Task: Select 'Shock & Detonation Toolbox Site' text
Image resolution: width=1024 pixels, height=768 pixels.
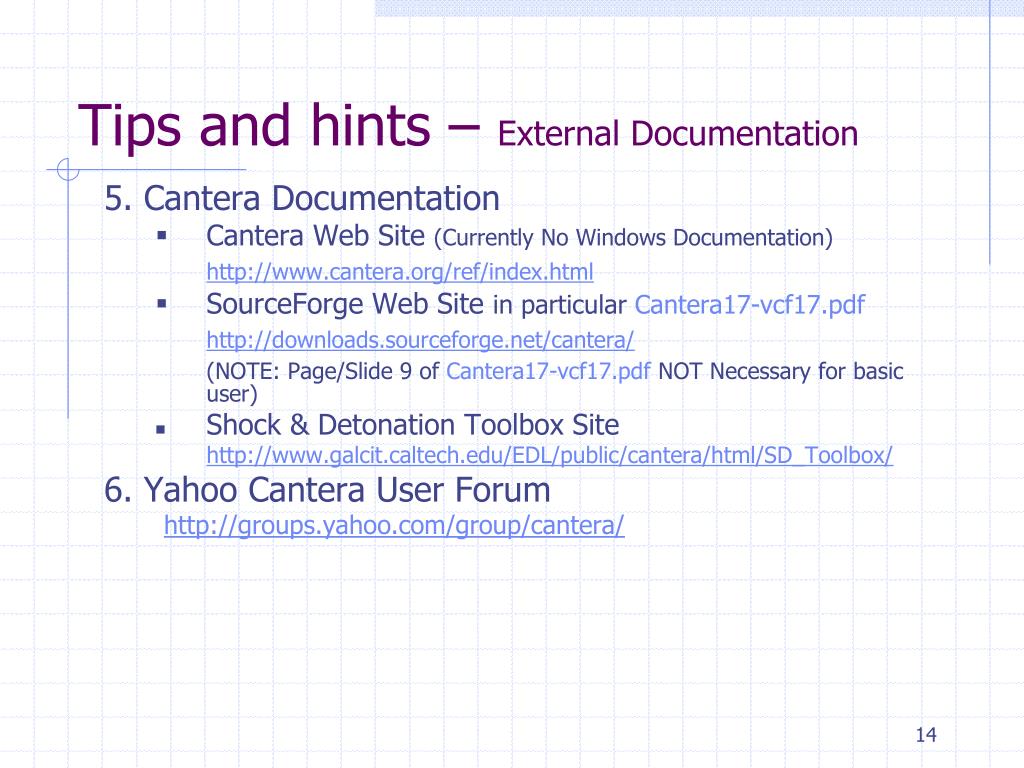Action: coord(413,425)
